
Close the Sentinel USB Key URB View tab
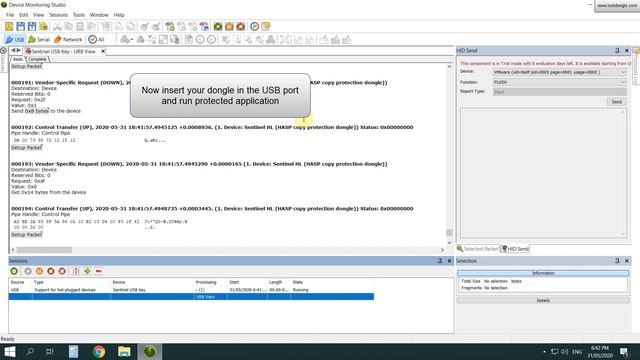coord(103,51)
